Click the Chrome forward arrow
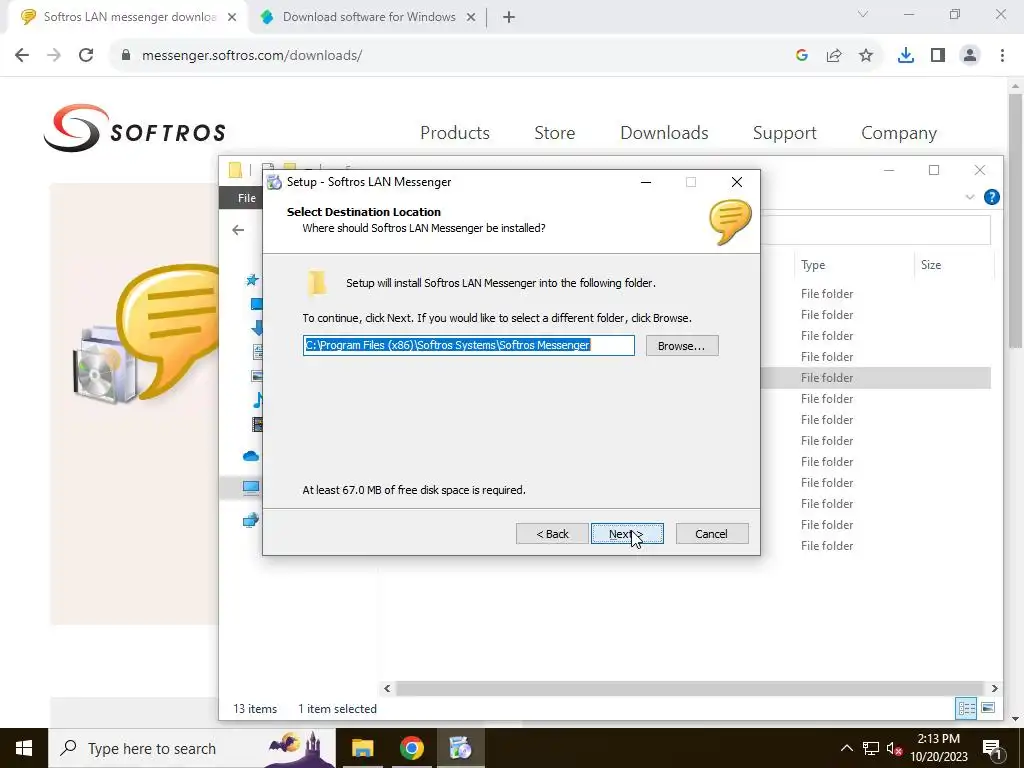Viewport: 1024px width, 768px height. pos(54,55)
